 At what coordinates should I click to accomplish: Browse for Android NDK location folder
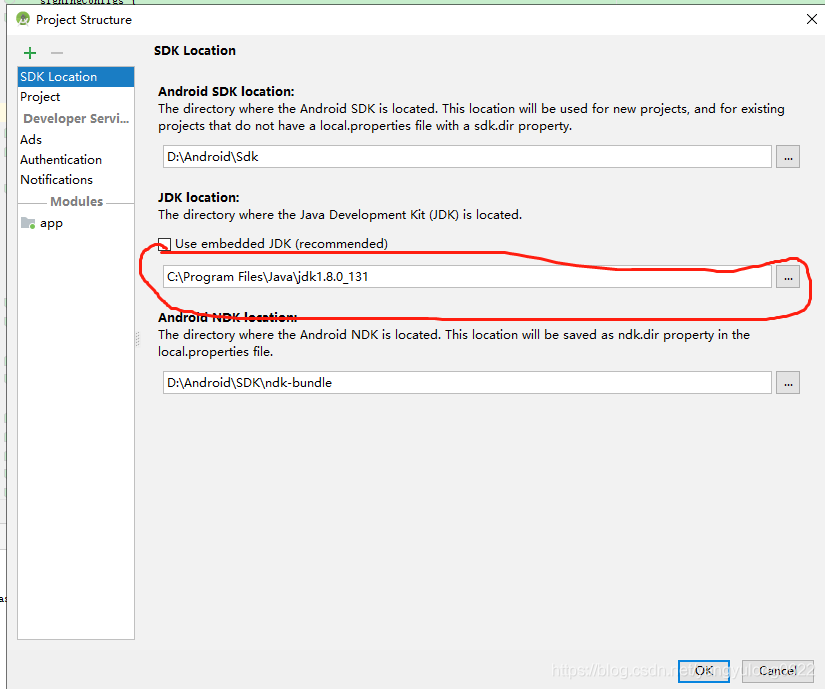[788, 382]
